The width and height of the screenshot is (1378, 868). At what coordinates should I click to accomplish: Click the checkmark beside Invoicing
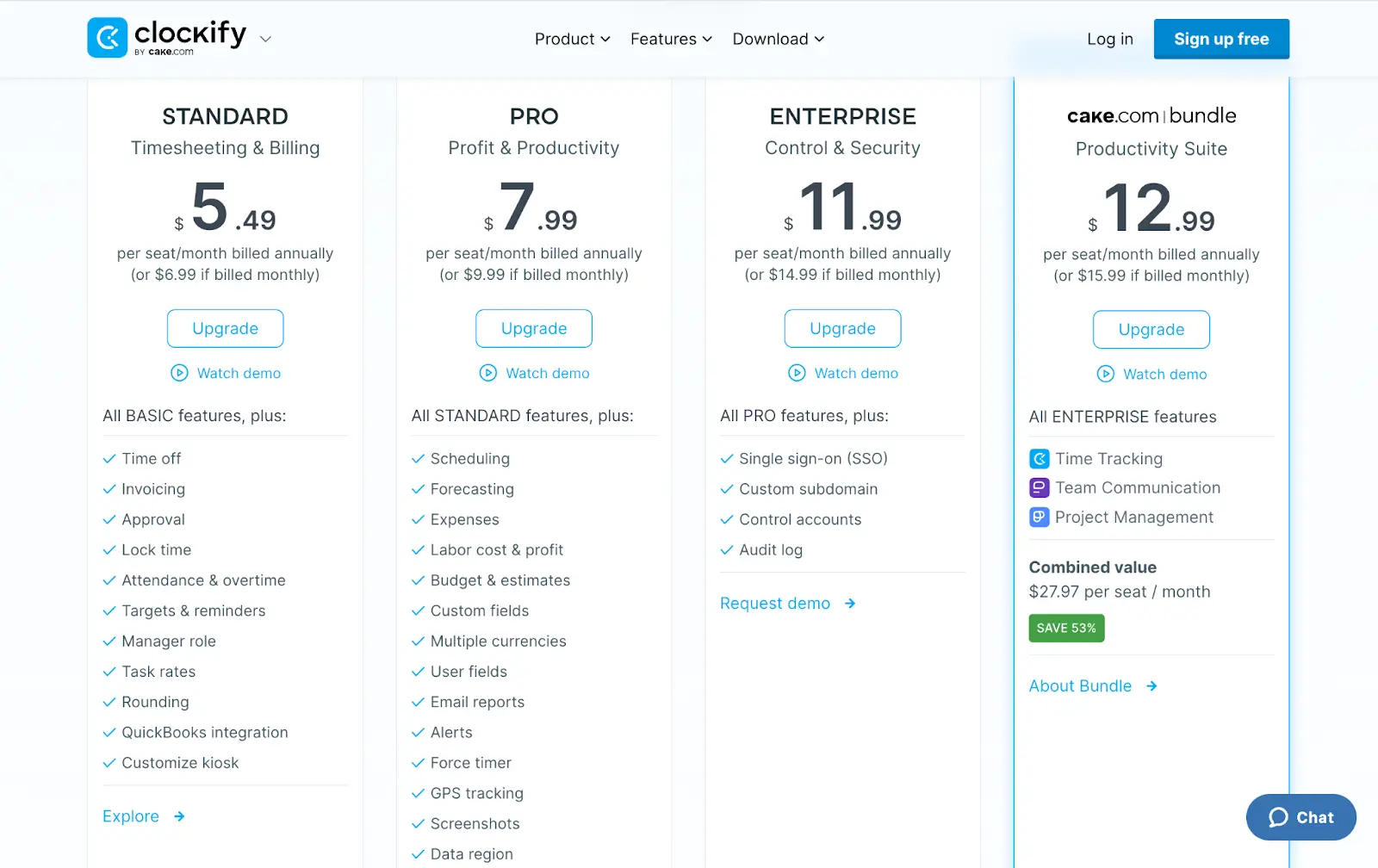coord(109,489)
